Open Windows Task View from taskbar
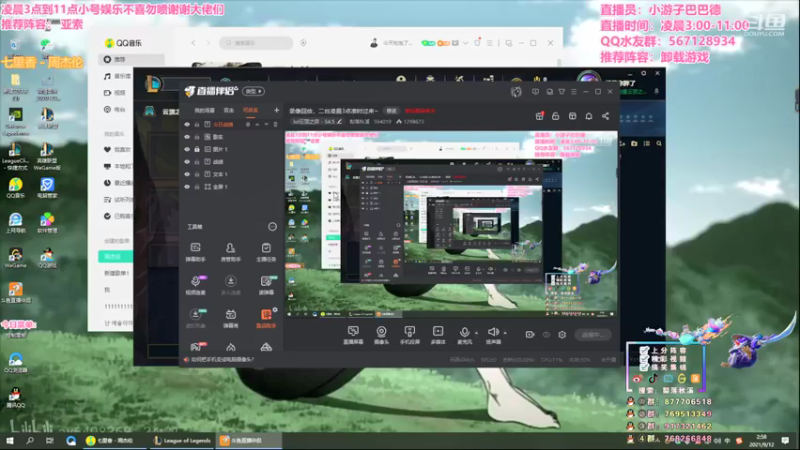Image resolution: width=800 pixels, height=450 pixels. 49,440
